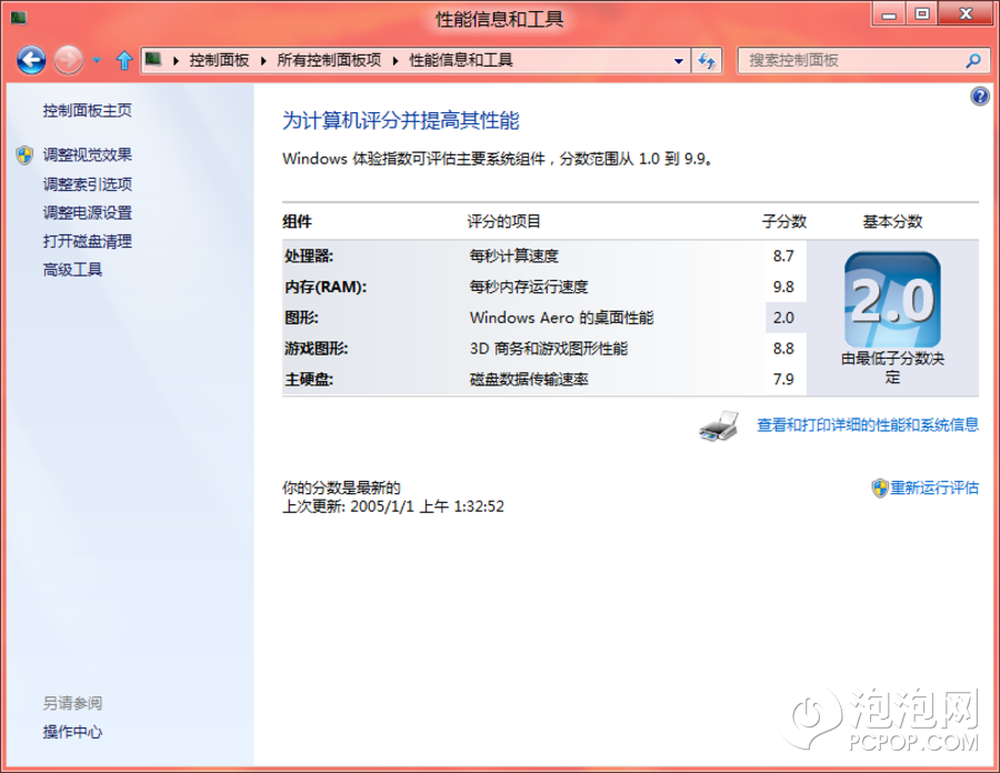Click shield icon beside 调整视觉效果
Screen dimensions: 1000x773
25,155
